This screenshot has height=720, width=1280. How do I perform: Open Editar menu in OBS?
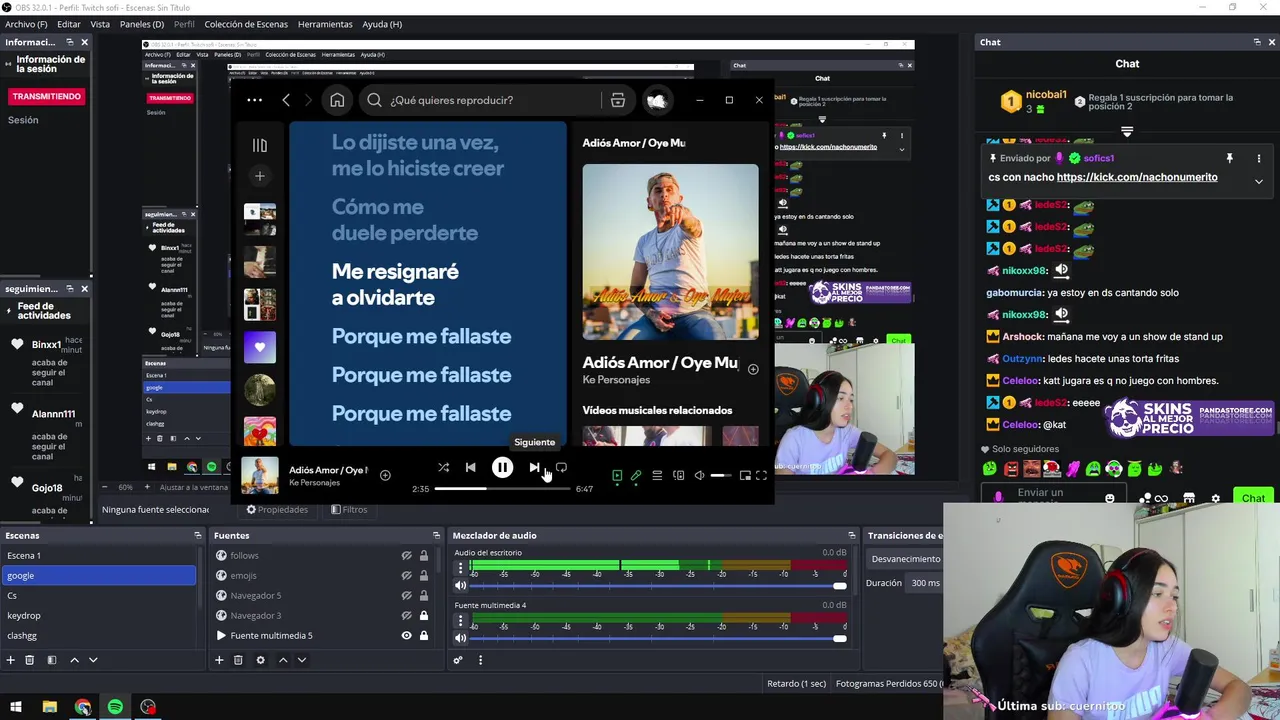(69, 24)
